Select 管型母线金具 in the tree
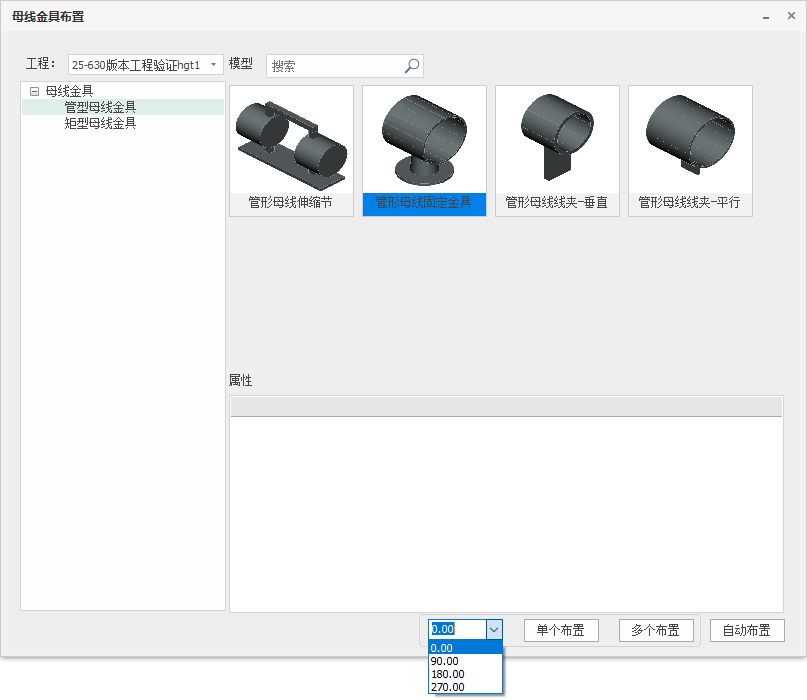807x700 pixels. pyautogui.click(x=100, y=107)
